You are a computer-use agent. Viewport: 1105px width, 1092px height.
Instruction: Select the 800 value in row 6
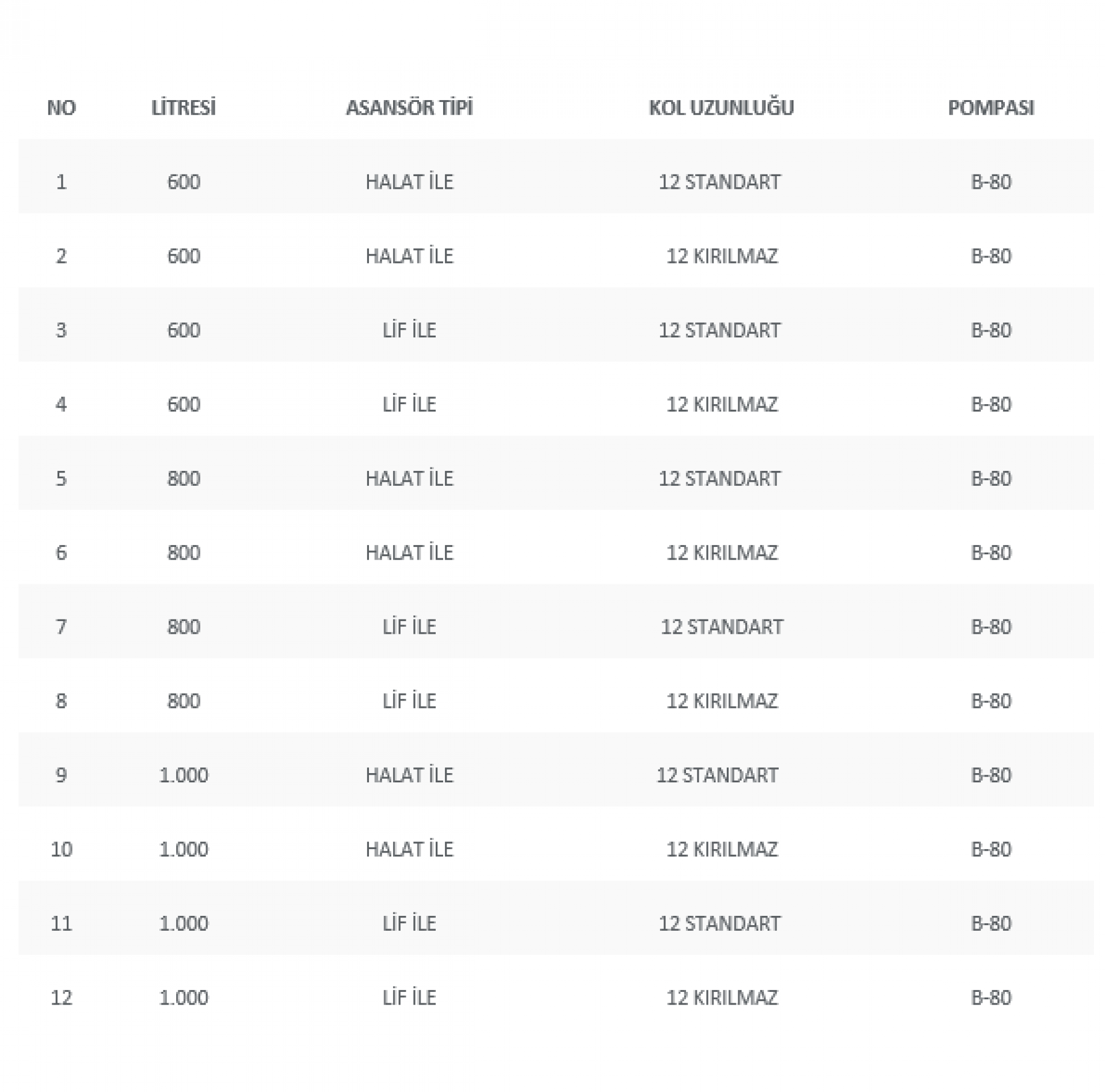click(x=184, y=553)
